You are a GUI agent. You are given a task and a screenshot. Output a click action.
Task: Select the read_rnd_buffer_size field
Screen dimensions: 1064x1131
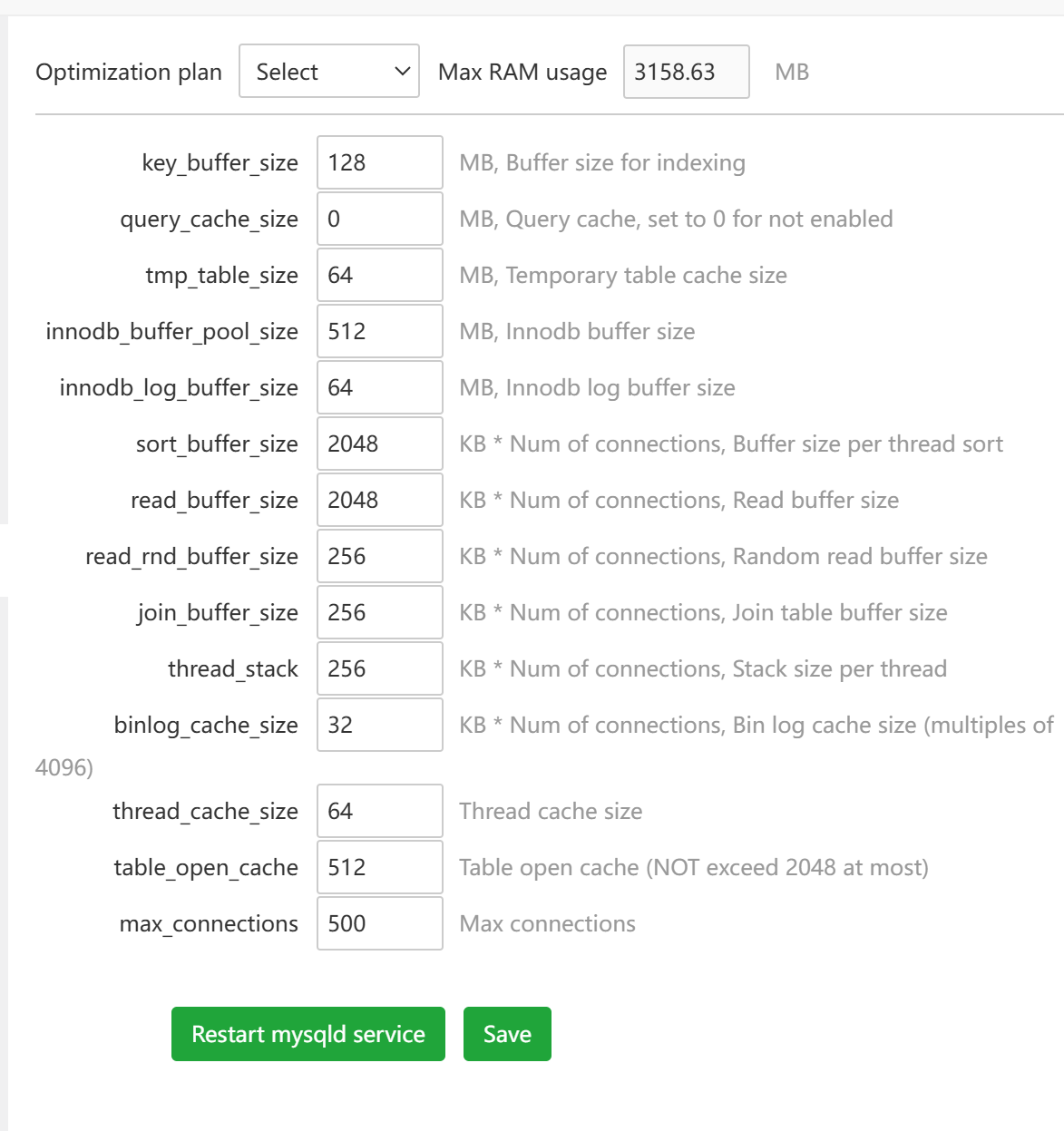[379, 556]
